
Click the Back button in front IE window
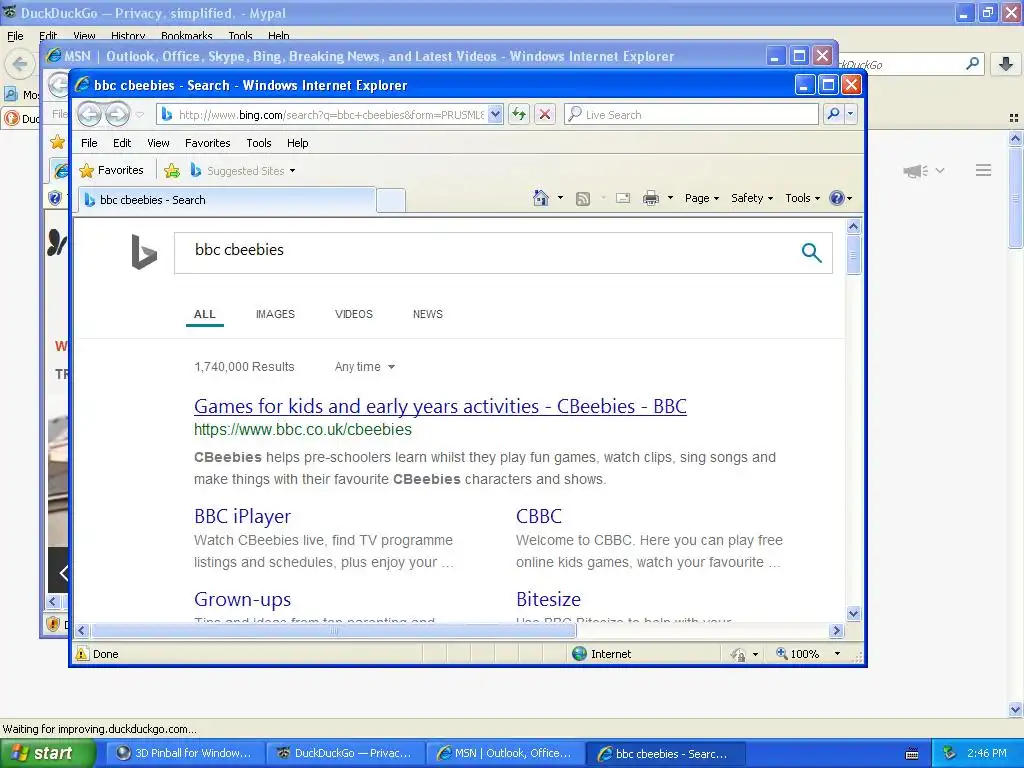[89, 114]
